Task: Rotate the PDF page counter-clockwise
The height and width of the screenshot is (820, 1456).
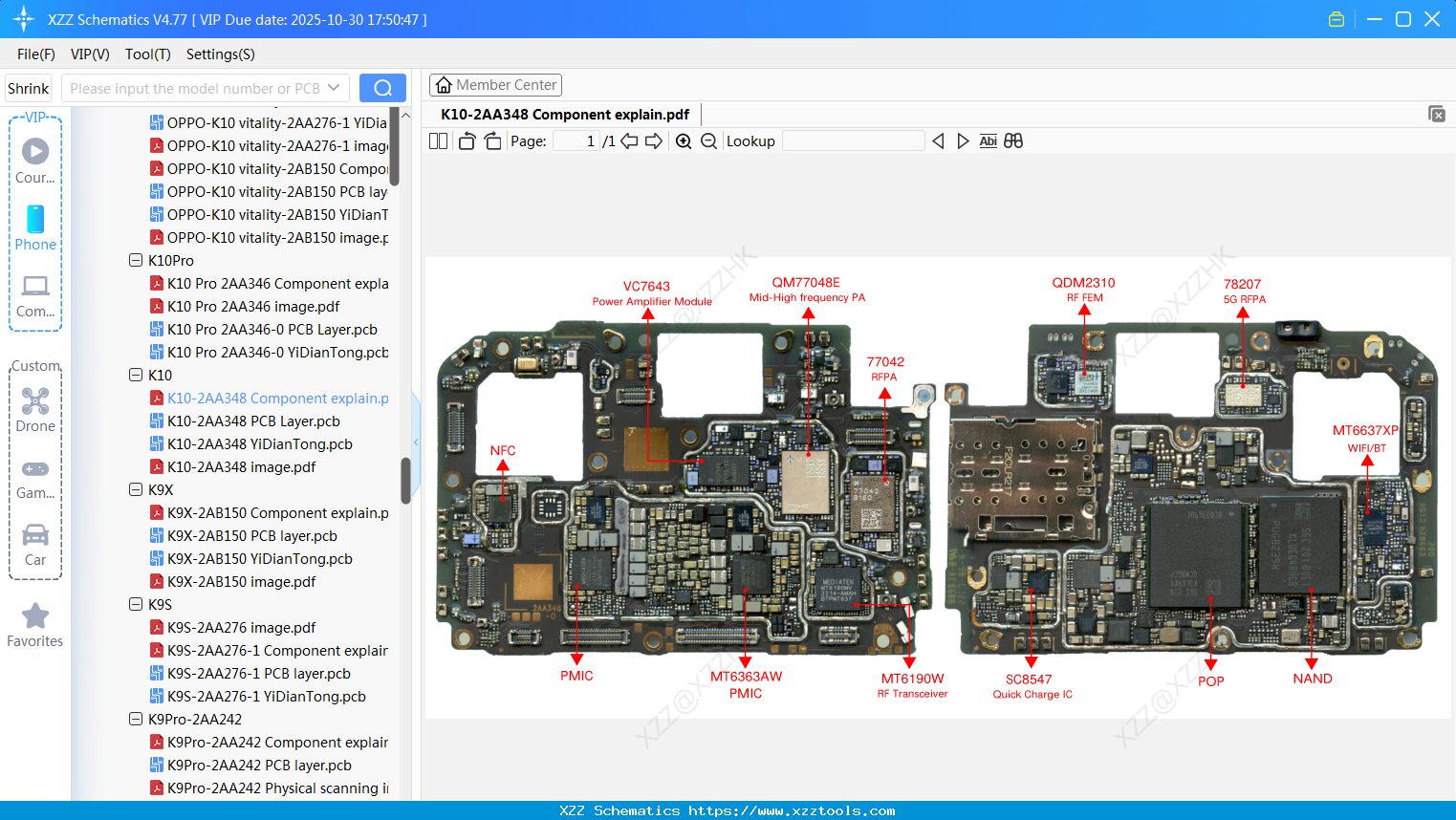Action: (466, 140)
